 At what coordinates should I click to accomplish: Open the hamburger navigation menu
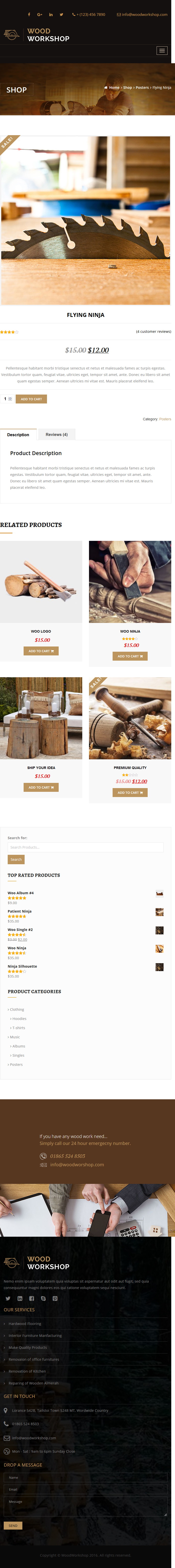coord(162,51)
